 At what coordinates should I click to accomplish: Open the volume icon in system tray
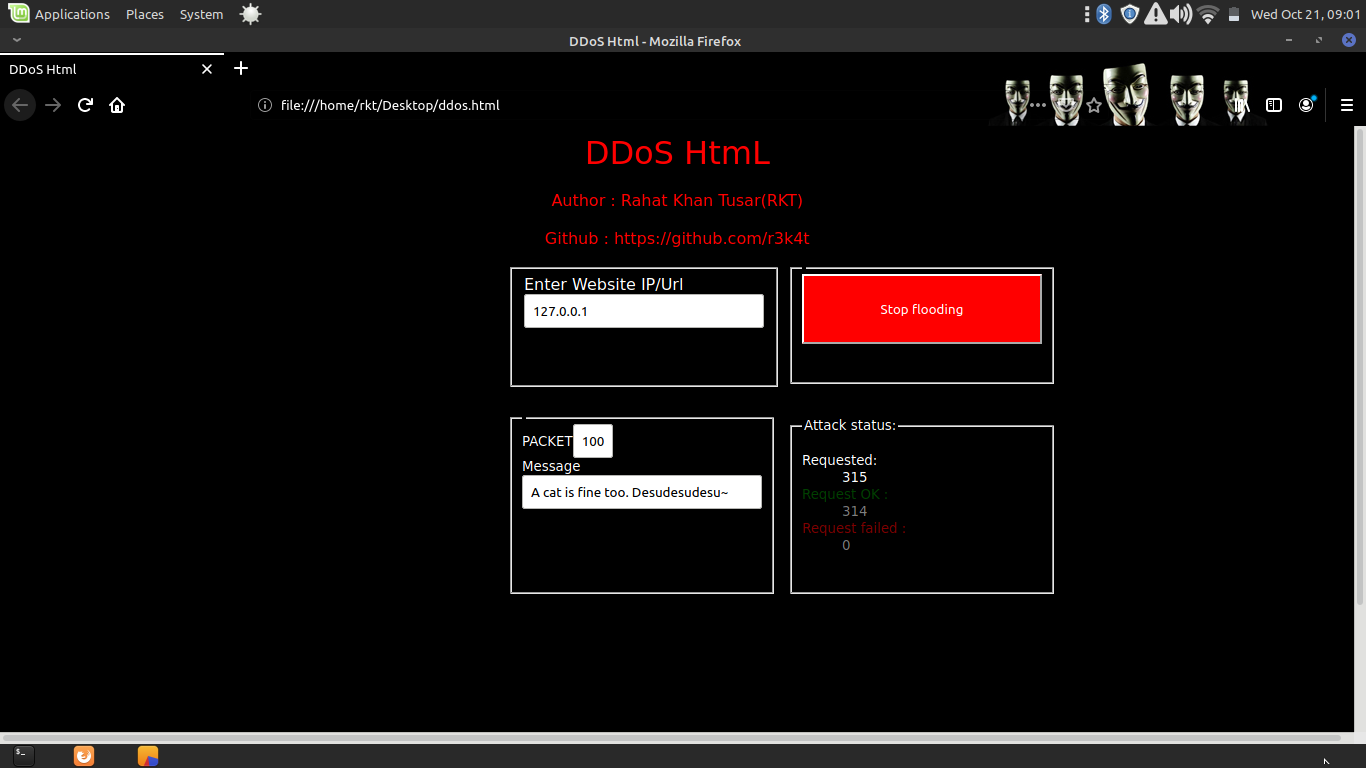[1180, 13]
